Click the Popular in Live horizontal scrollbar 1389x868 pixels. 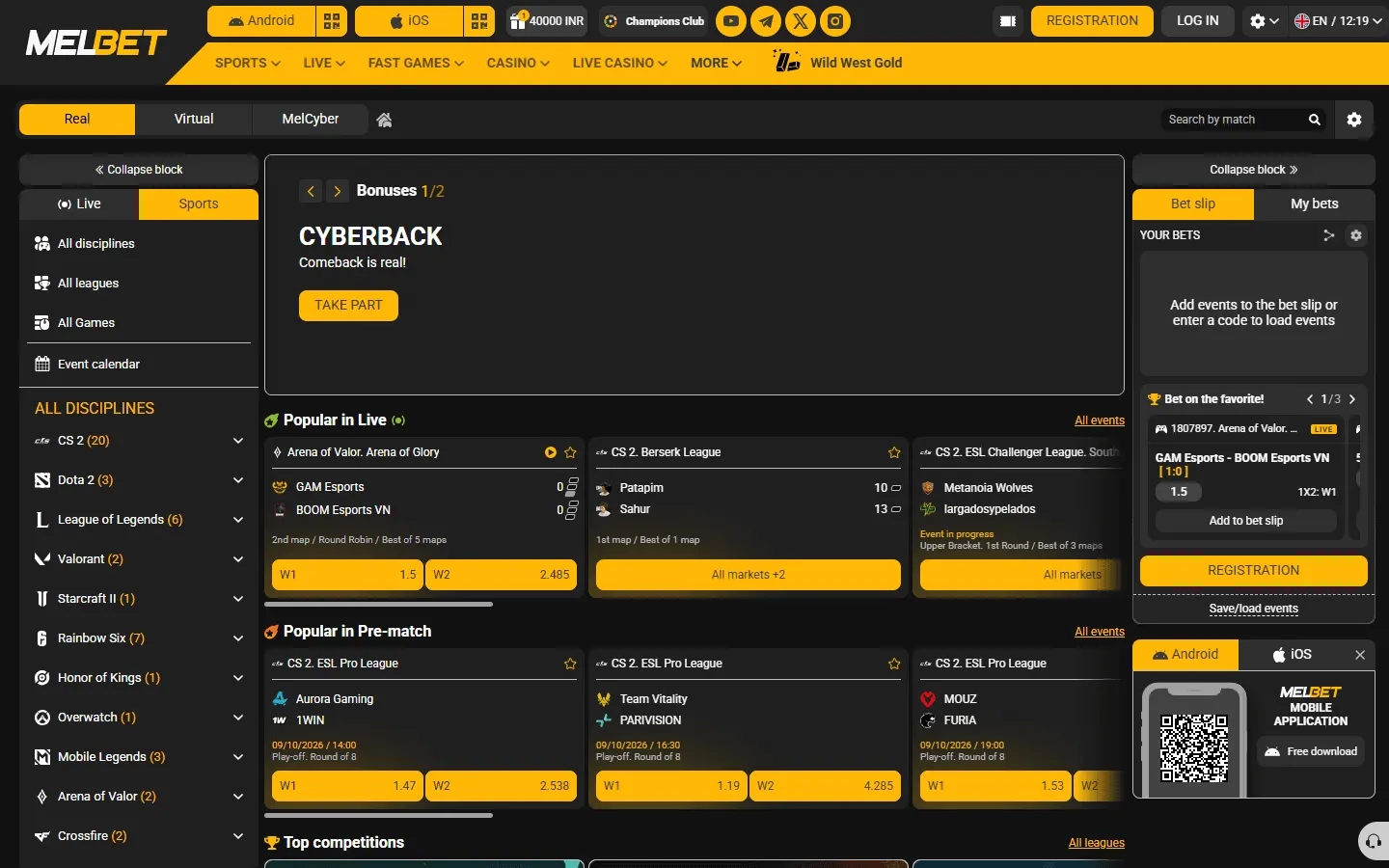(x=378, y=605)
